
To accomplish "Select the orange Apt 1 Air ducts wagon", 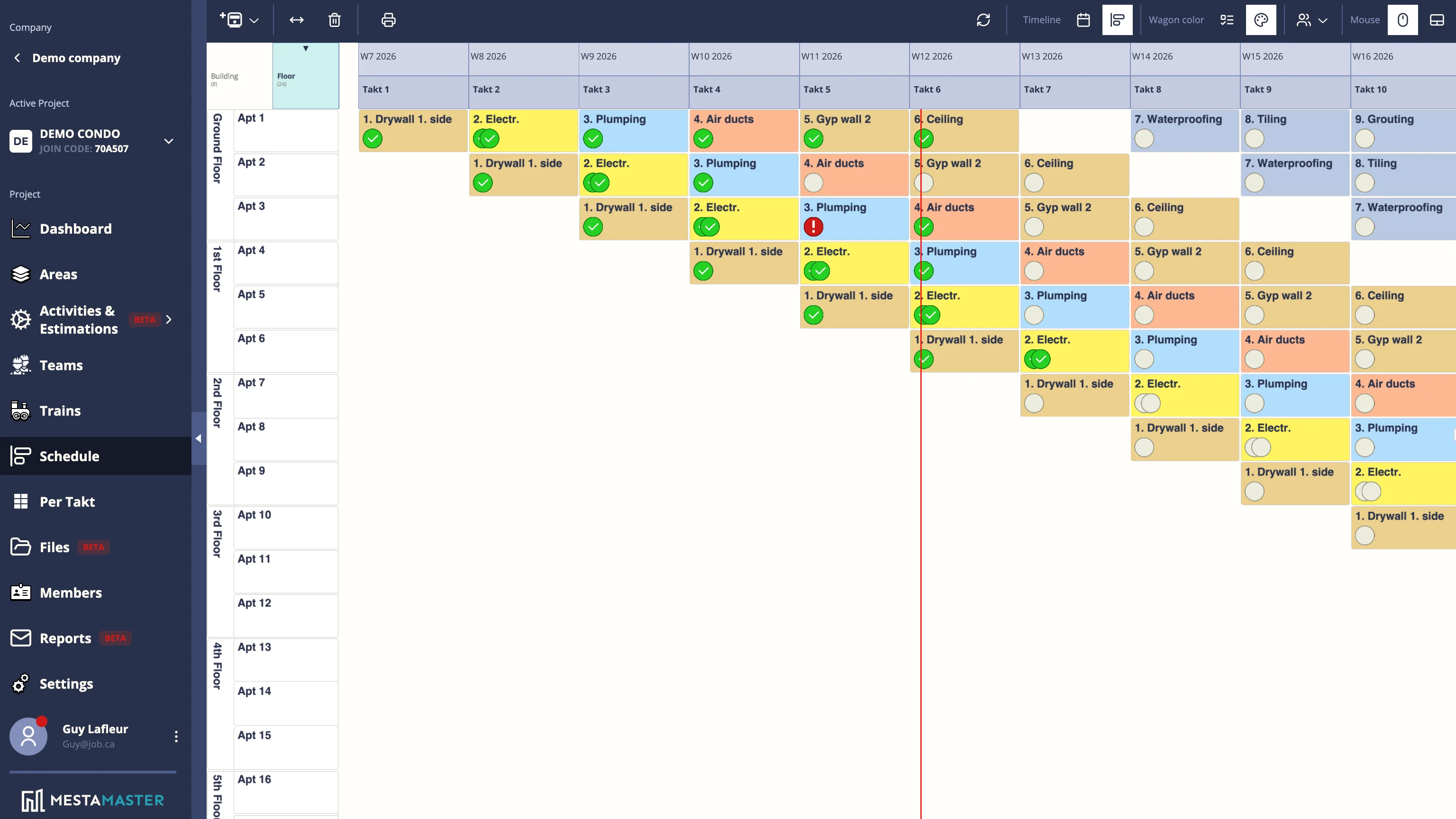I will (744, 130).
